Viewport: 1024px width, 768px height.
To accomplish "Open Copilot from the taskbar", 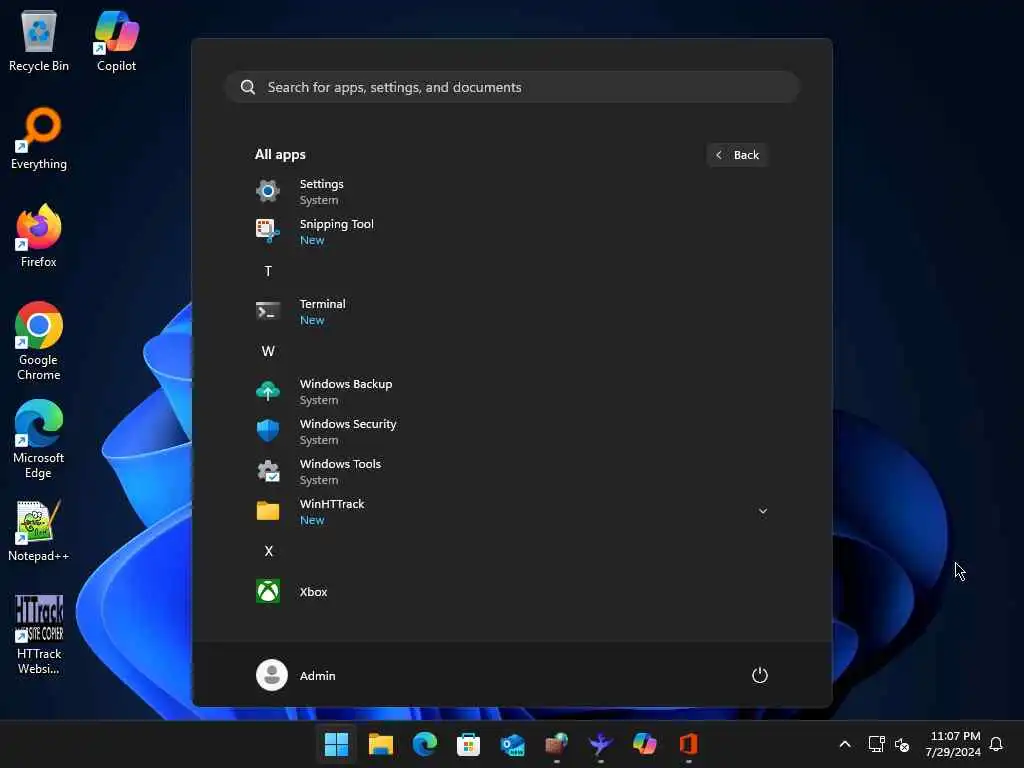I will [645, 744].
